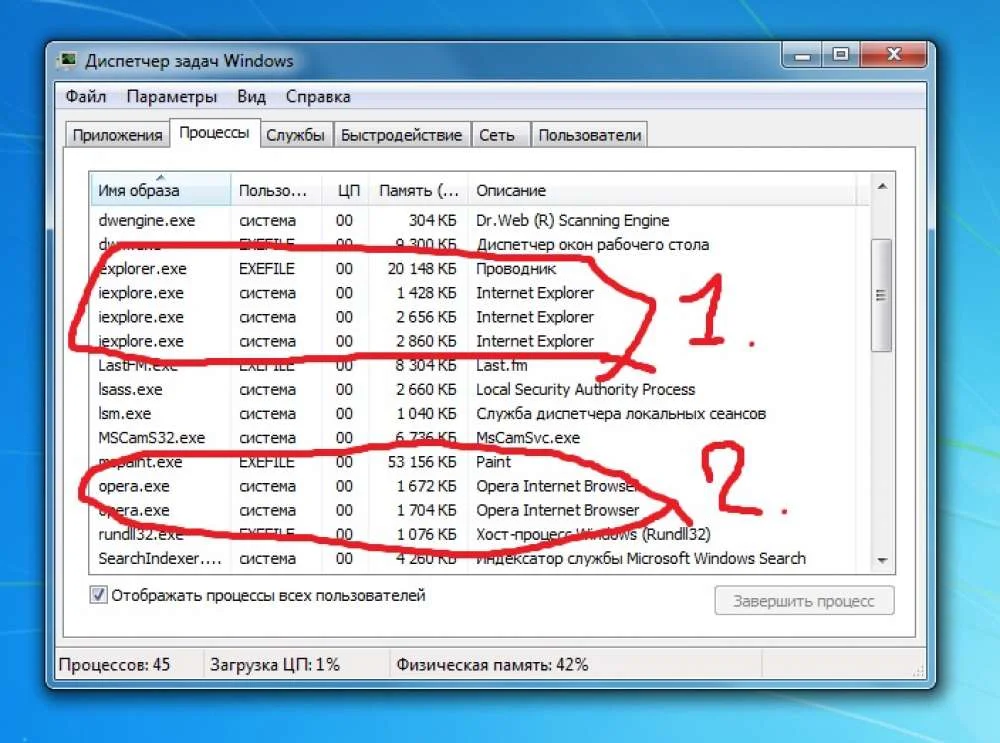This screenshot has height=743, width=1000.
Task: Sort by Имя образа column header
Action: [x=160, y=190]
